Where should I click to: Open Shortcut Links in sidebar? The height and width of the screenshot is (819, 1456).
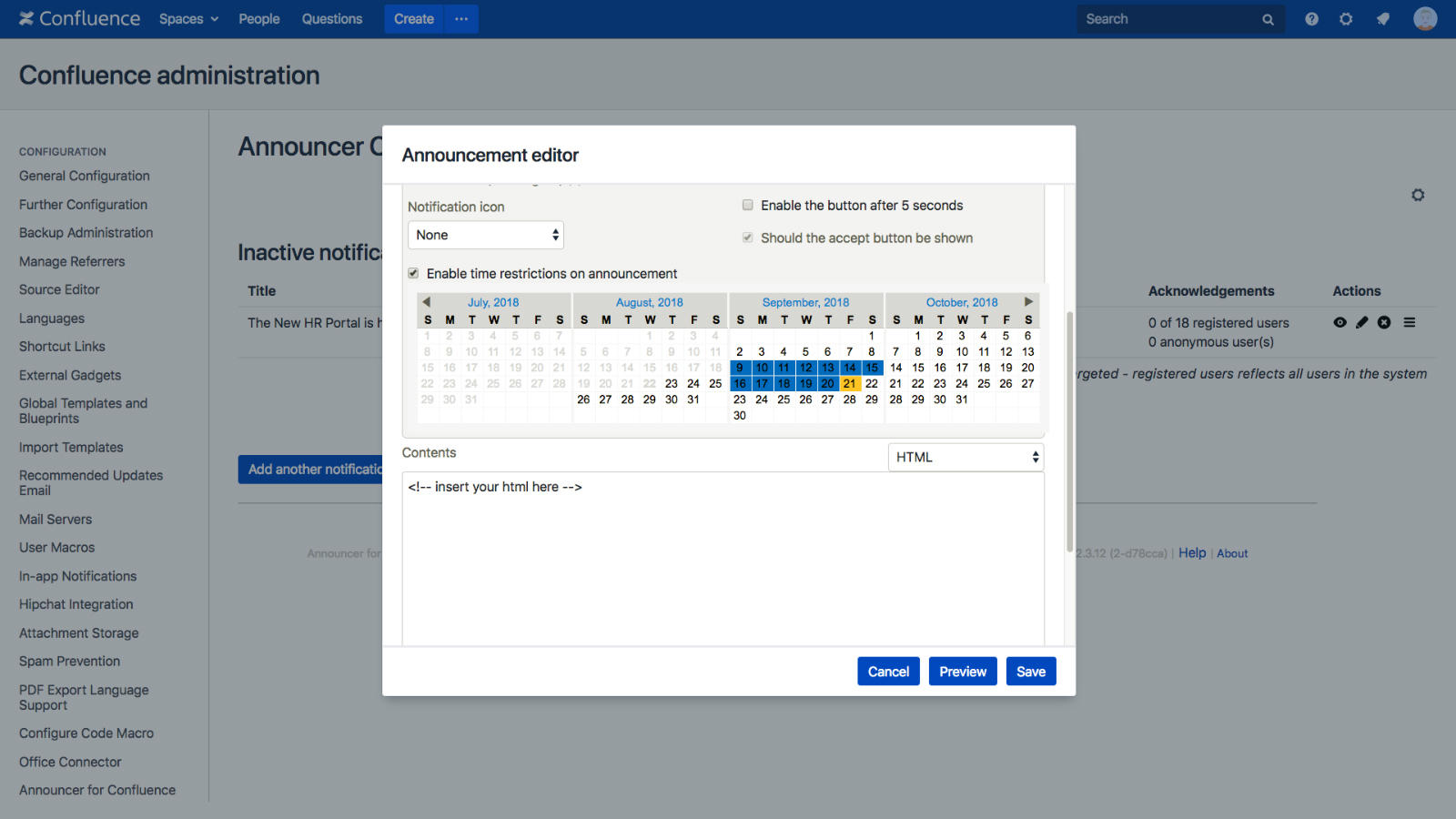pos(62,347)
